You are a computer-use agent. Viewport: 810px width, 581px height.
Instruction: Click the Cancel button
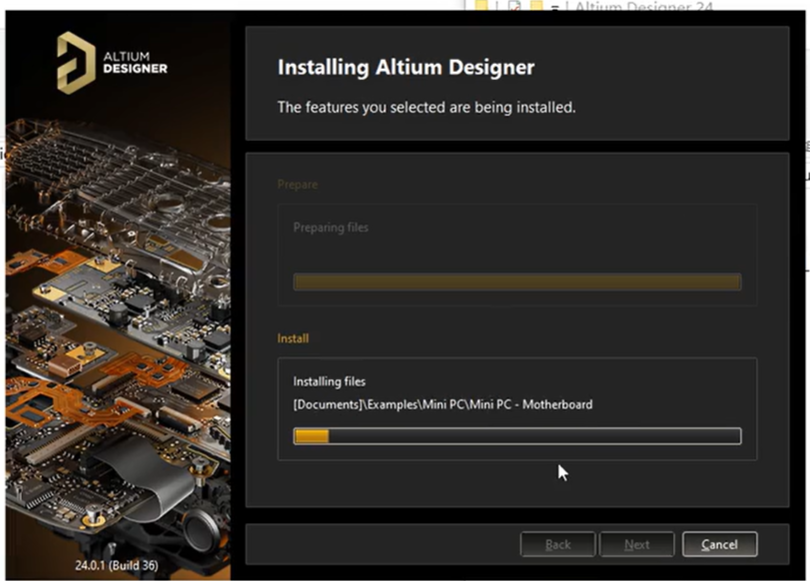720,544
